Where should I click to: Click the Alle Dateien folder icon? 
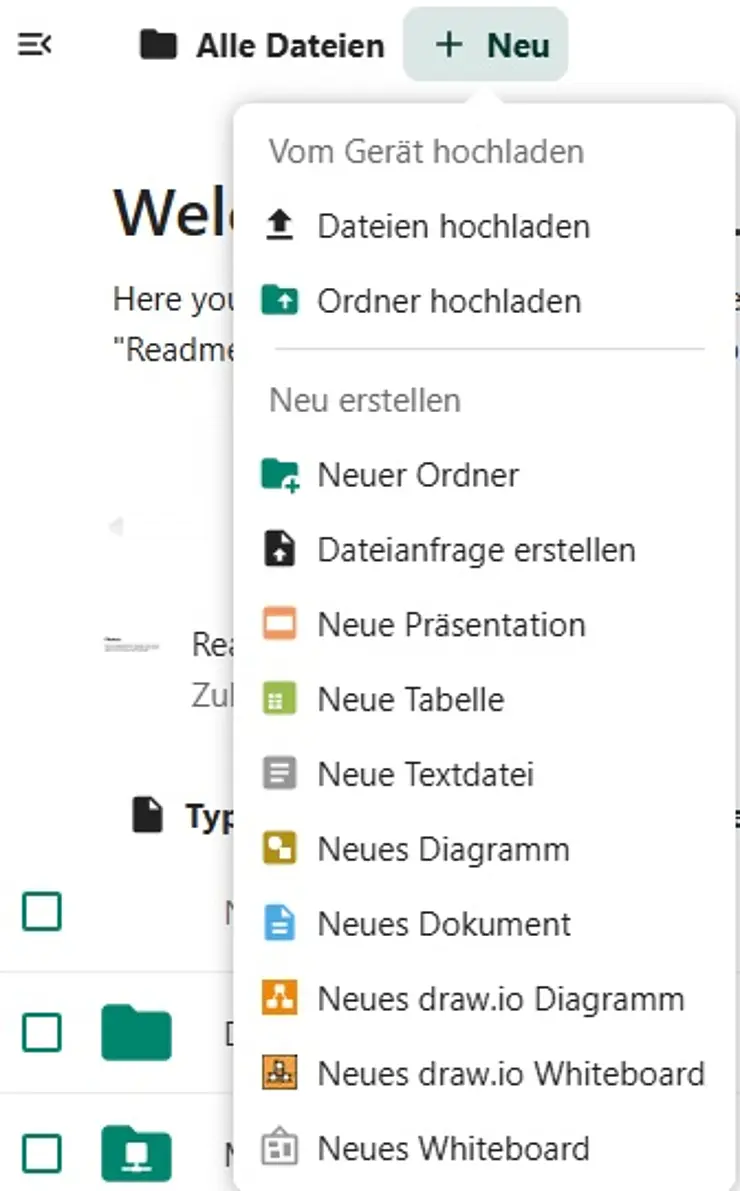pos(158,45)
